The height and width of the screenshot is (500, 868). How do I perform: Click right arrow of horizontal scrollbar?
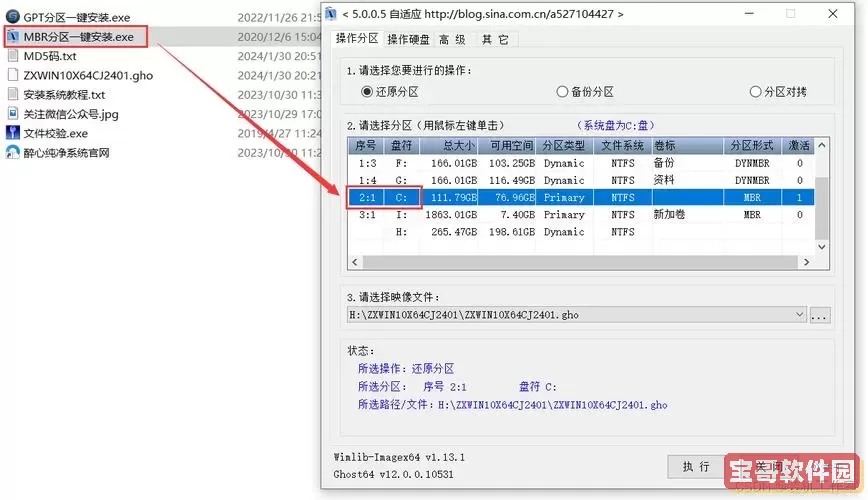pos(807,262)
